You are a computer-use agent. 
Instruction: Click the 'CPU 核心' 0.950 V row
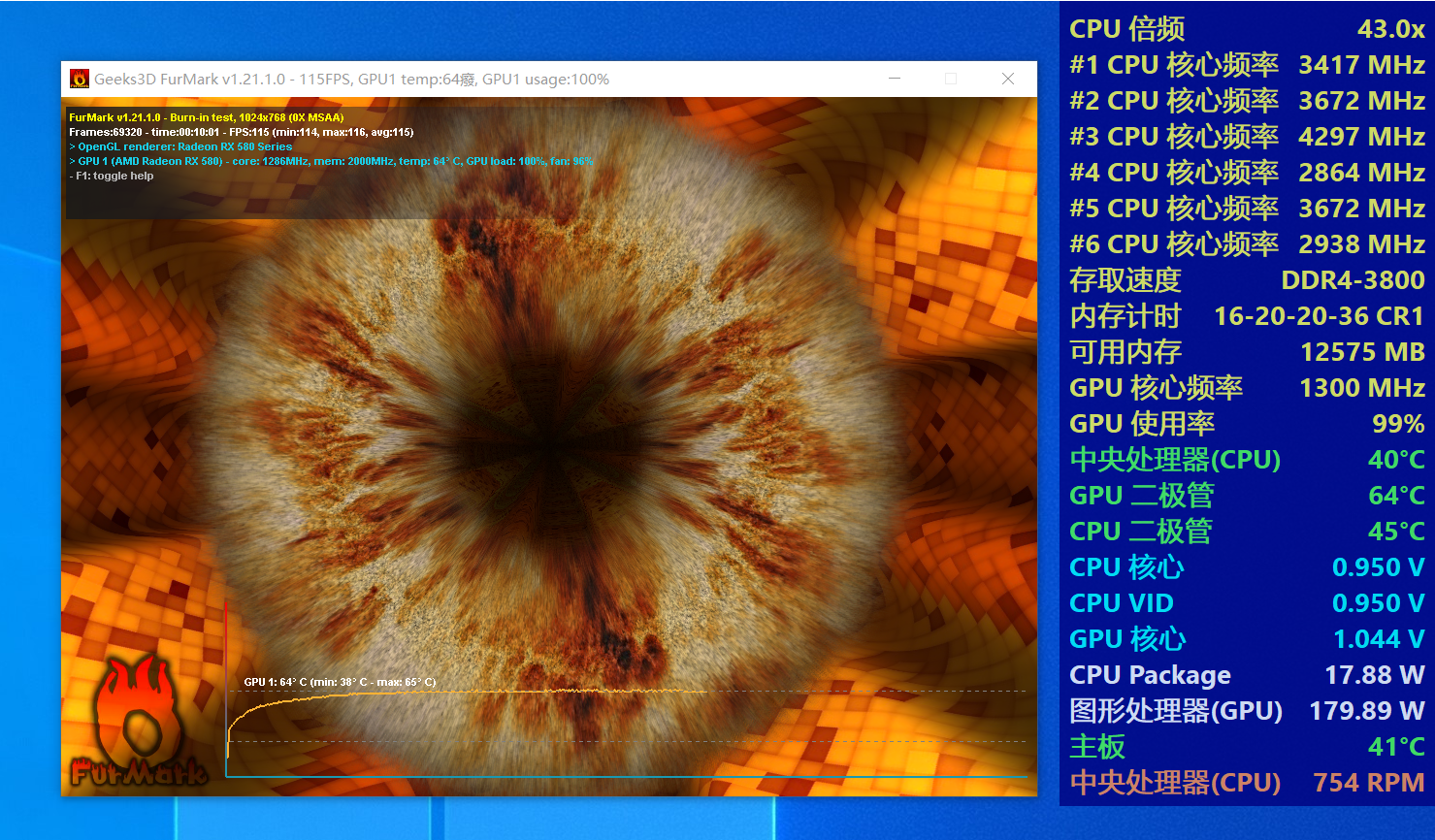1247,567
